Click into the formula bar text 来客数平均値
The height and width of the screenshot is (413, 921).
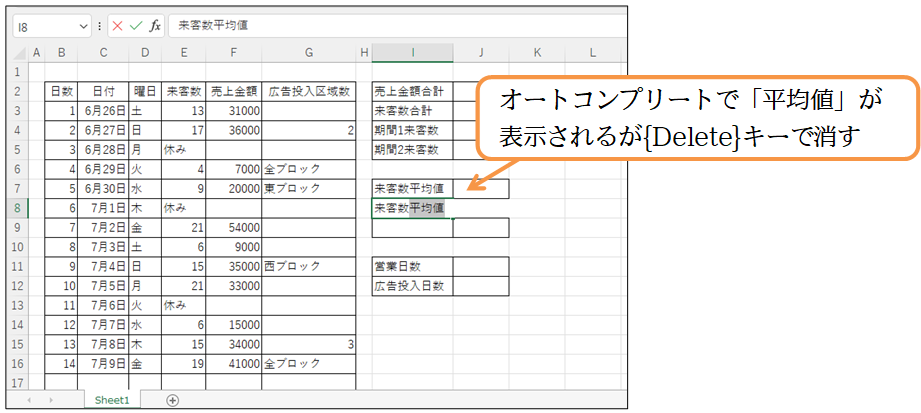[x=213, y=26]
